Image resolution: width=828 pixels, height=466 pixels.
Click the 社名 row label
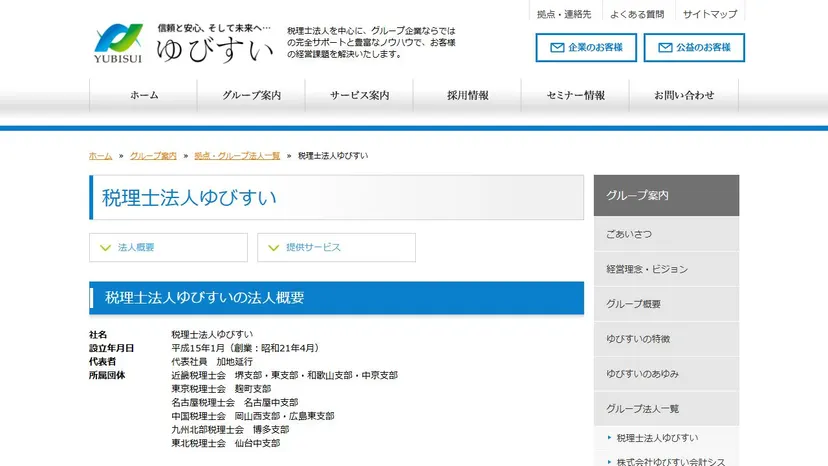coord(98,335)
